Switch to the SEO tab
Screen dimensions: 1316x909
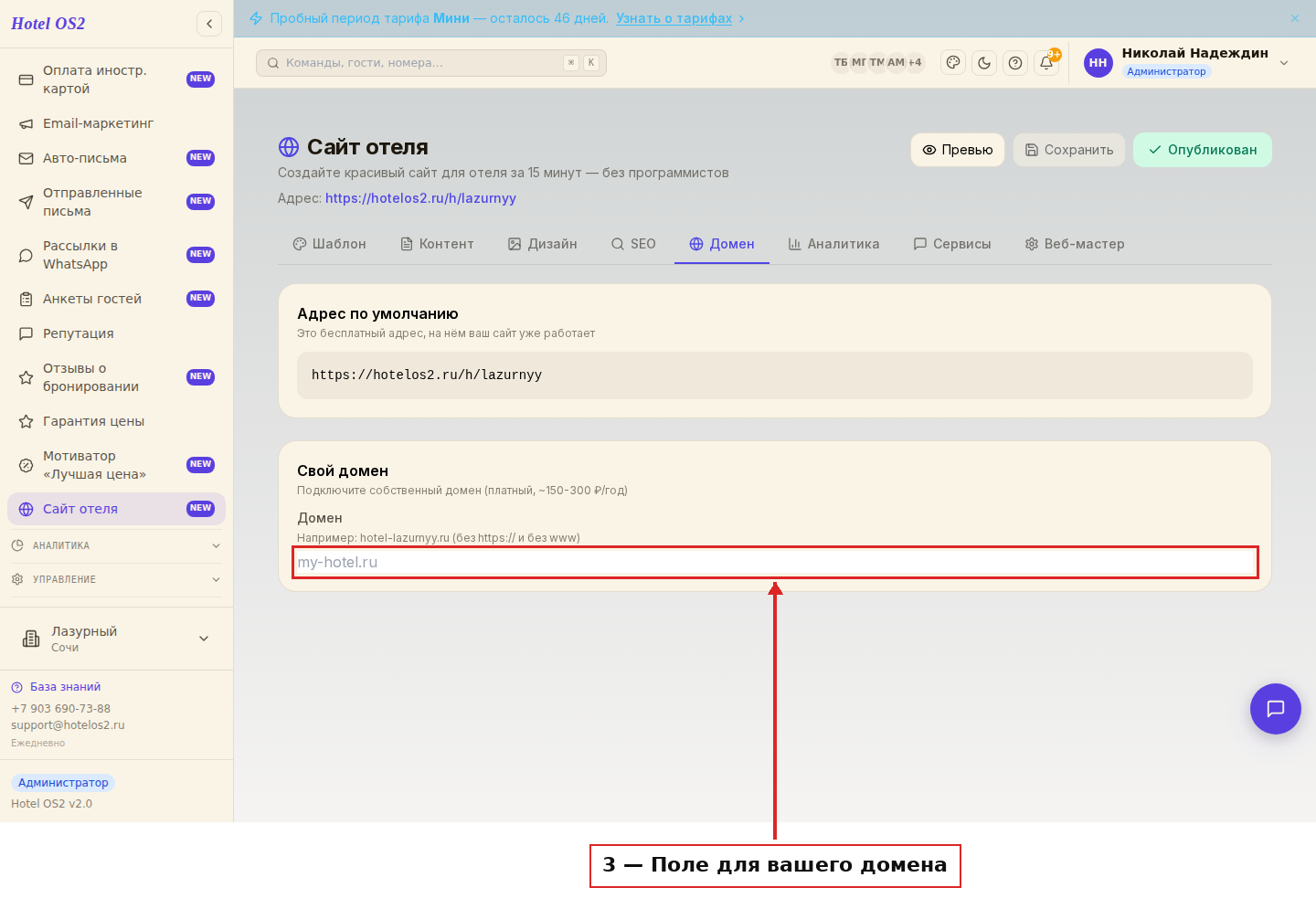633,244
